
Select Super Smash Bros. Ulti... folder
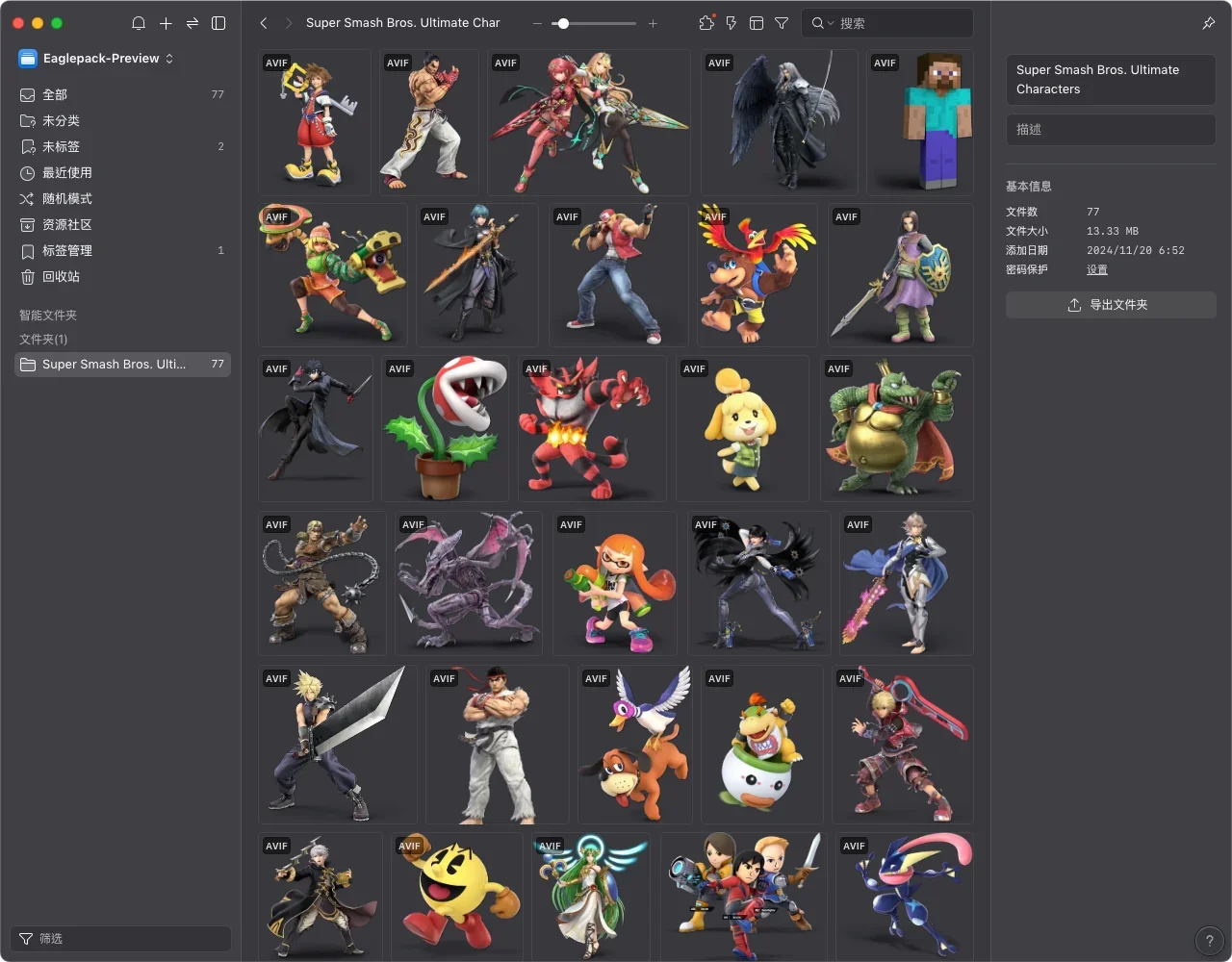pyautogui.click(x=122, y=365)
